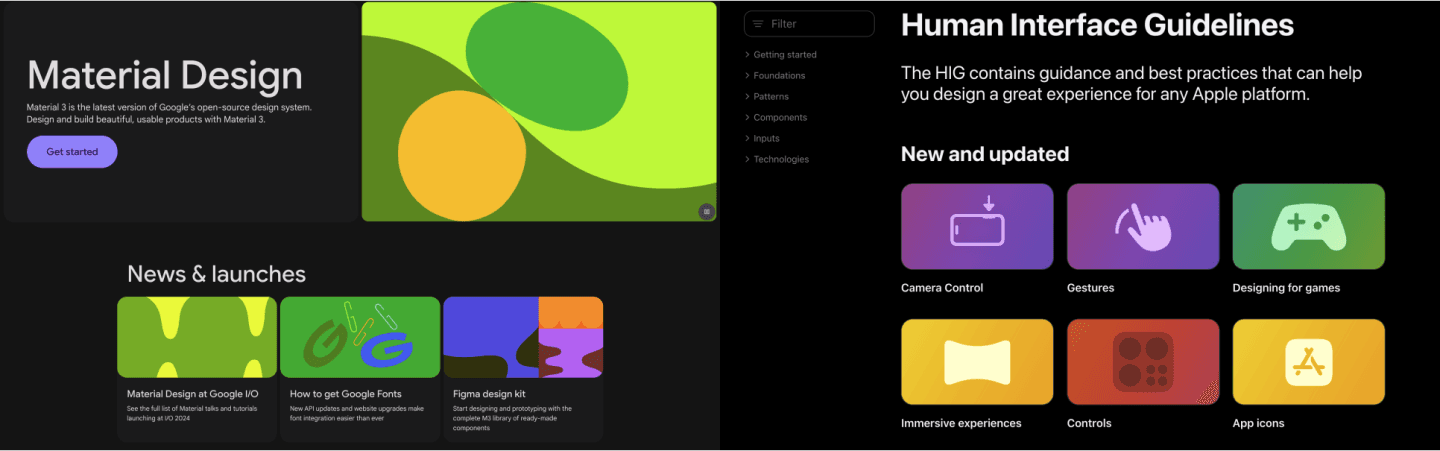Open the Figma design kit card image

pyautogui.click(x=523, y=337)
